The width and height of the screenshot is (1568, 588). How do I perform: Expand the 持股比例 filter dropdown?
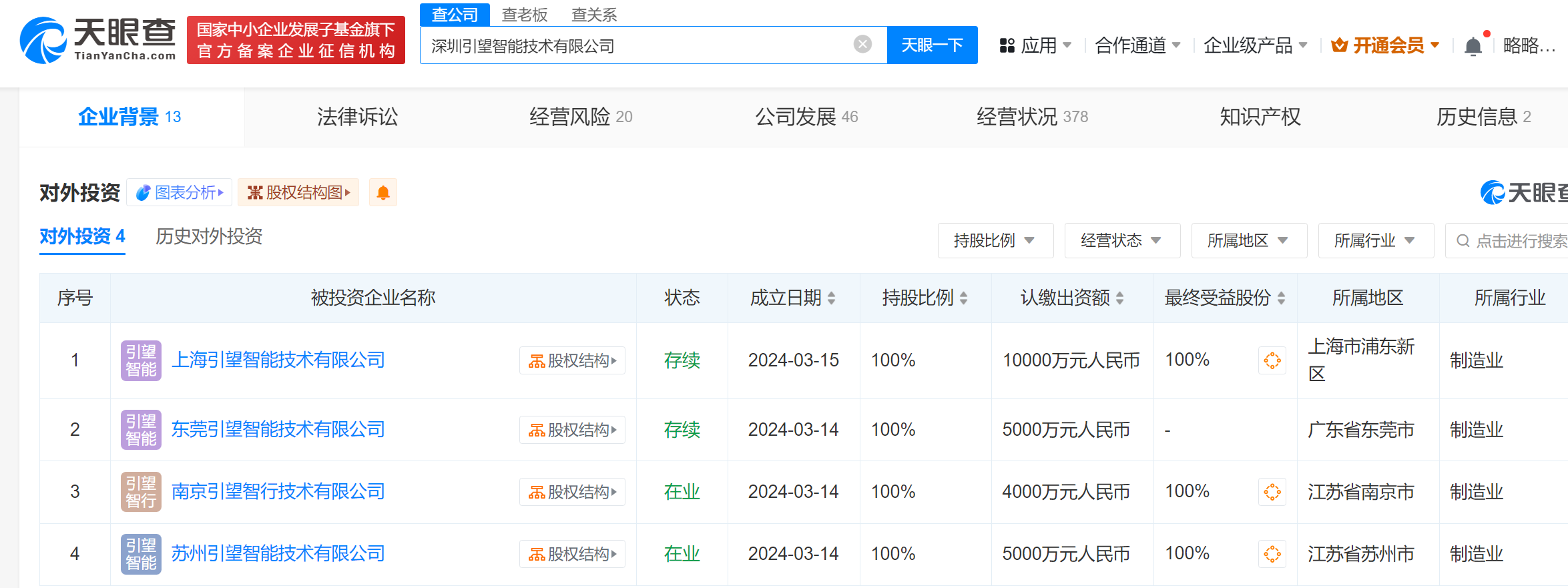pyautogui.click(x=995, y=240)
